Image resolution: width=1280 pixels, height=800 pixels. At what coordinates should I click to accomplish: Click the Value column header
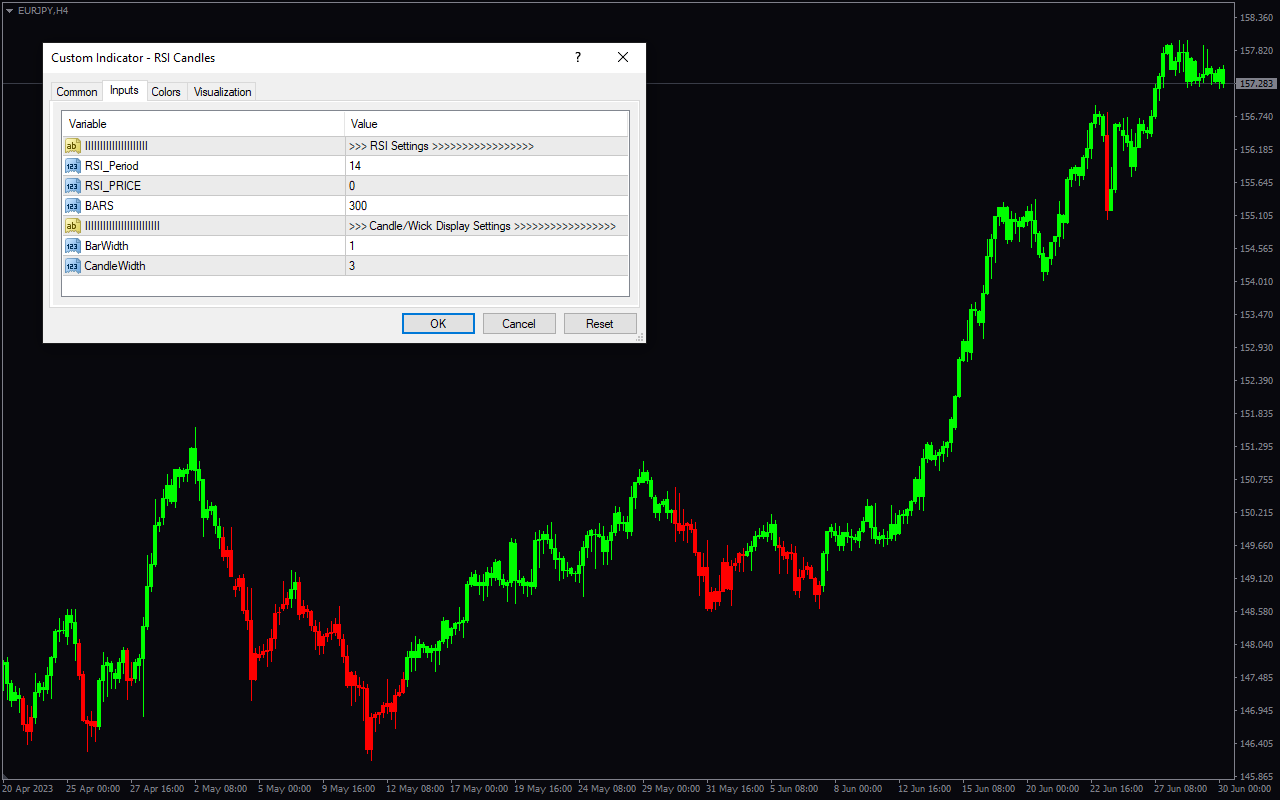(x=487, y=124)
